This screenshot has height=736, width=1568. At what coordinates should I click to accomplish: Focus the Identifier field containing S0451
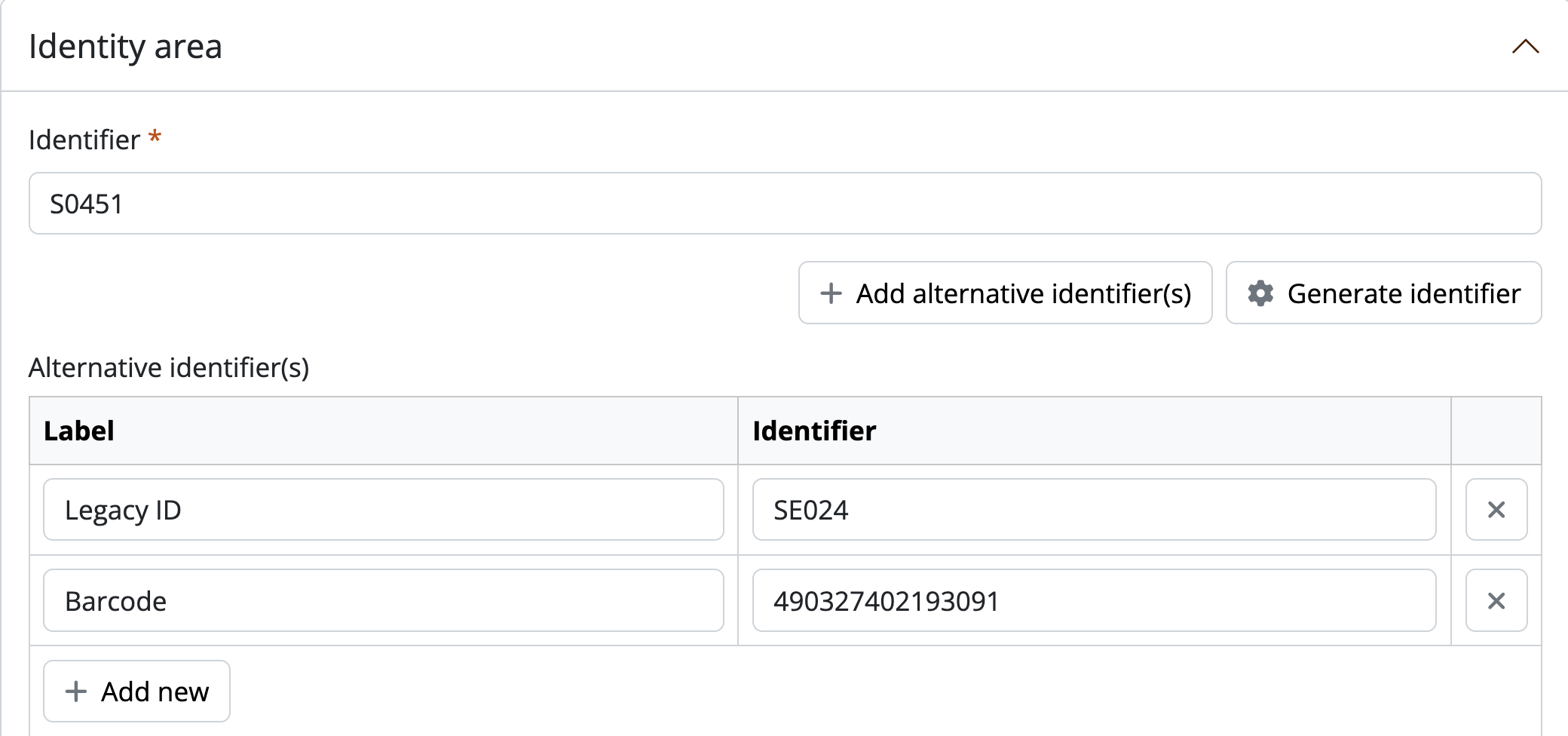click(x=784, y=204)
